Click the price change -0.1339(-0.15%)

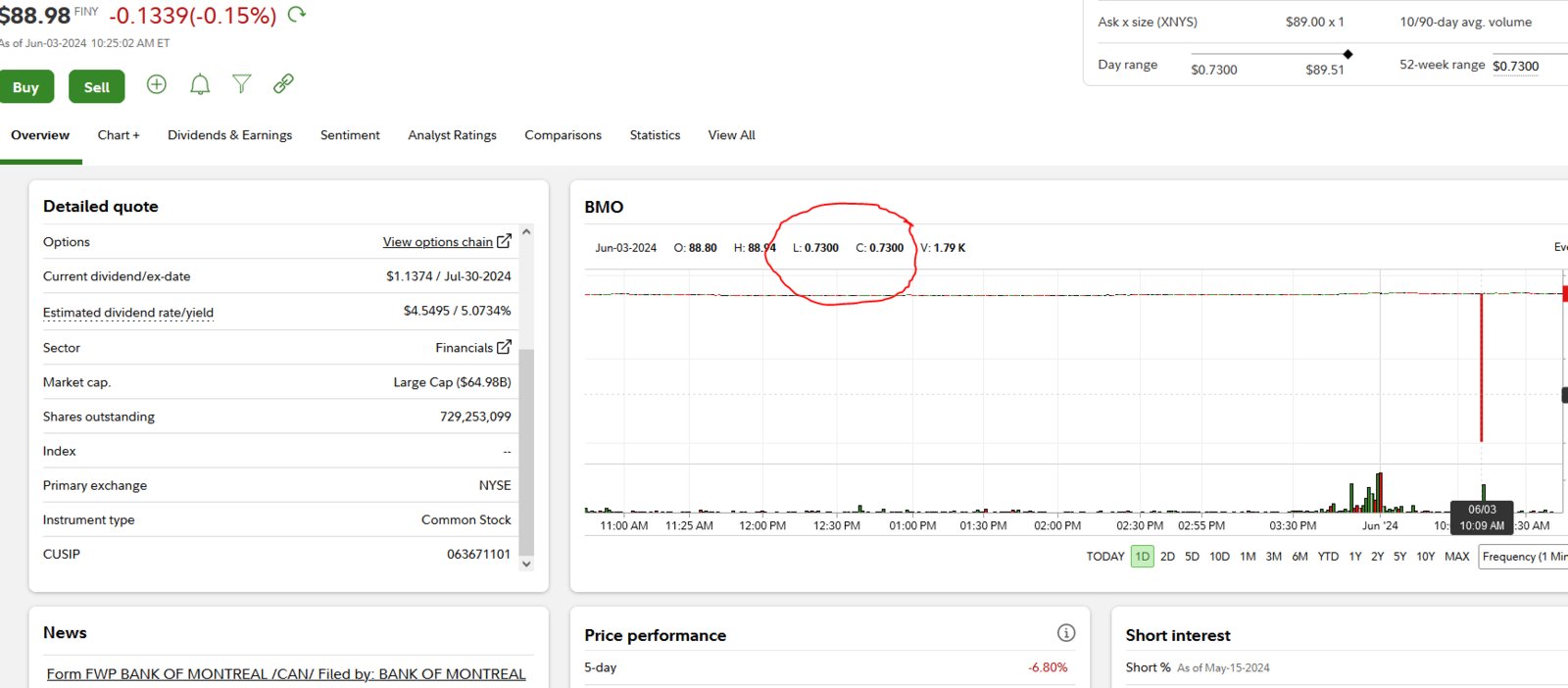pos(192,16)
